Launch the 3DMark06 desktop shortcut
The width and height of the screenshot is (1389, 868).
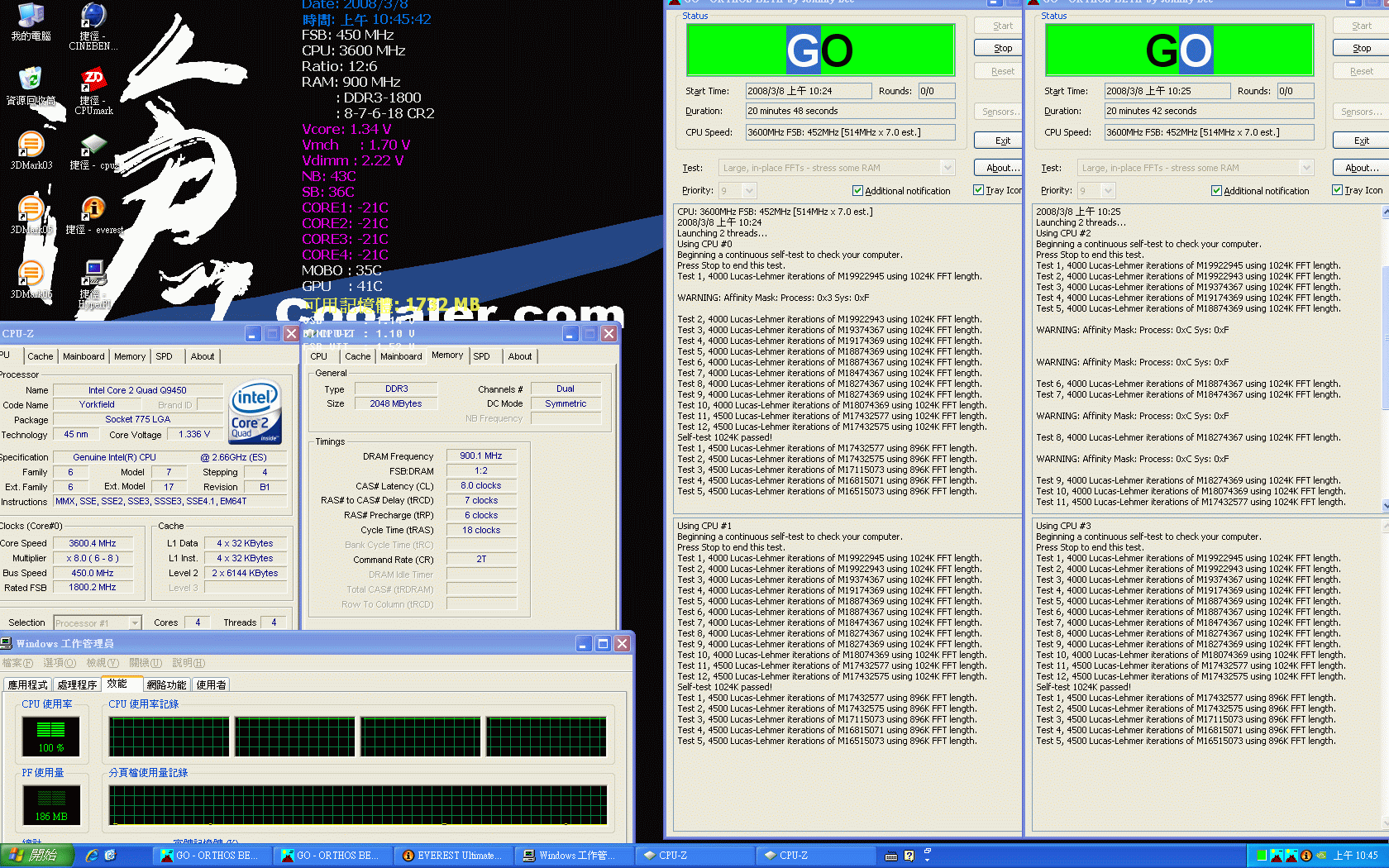pyautogui.click(x=31, y=279)
